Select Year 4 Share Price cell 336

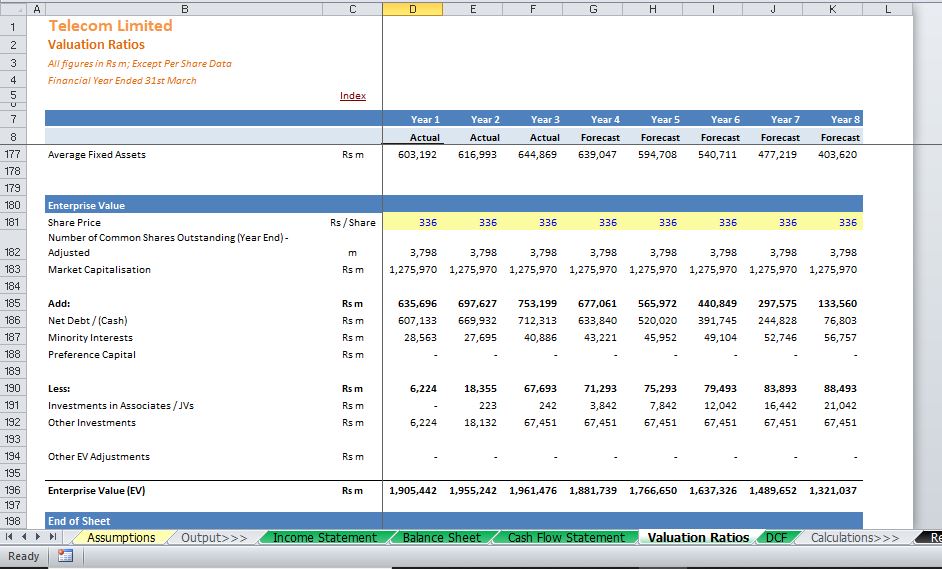[x=593, y=222]
